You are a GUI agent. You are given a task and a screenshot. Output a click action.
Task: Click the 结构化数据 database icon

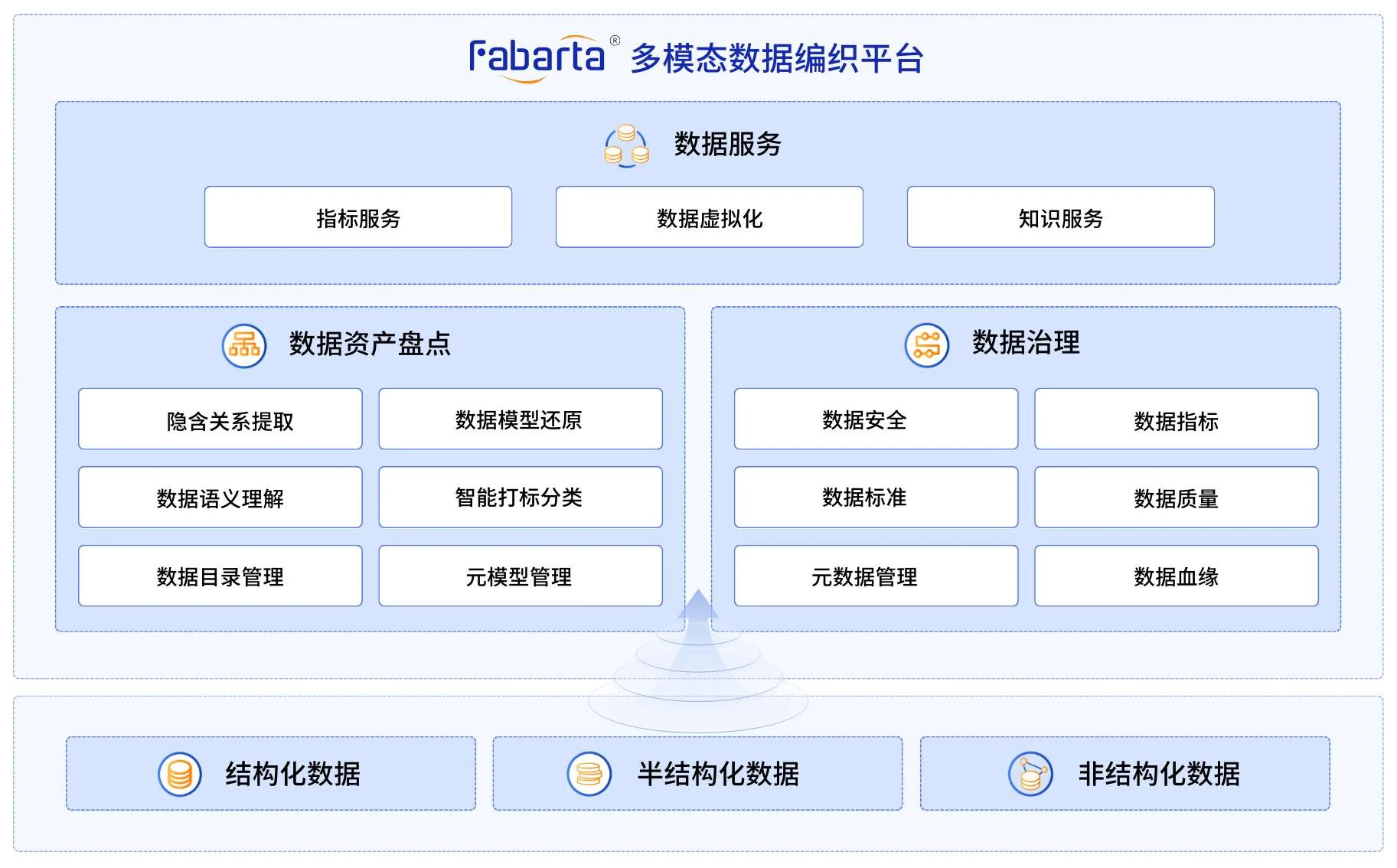[180, 774]
